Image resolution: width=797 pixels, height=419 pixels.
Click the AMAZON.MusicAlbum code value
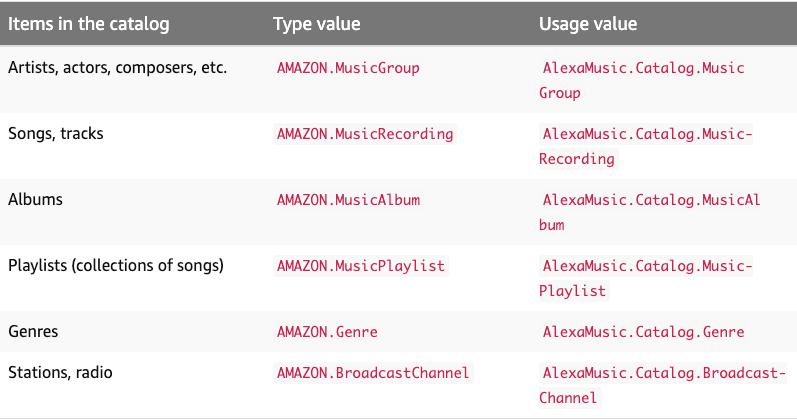point(348,200)
